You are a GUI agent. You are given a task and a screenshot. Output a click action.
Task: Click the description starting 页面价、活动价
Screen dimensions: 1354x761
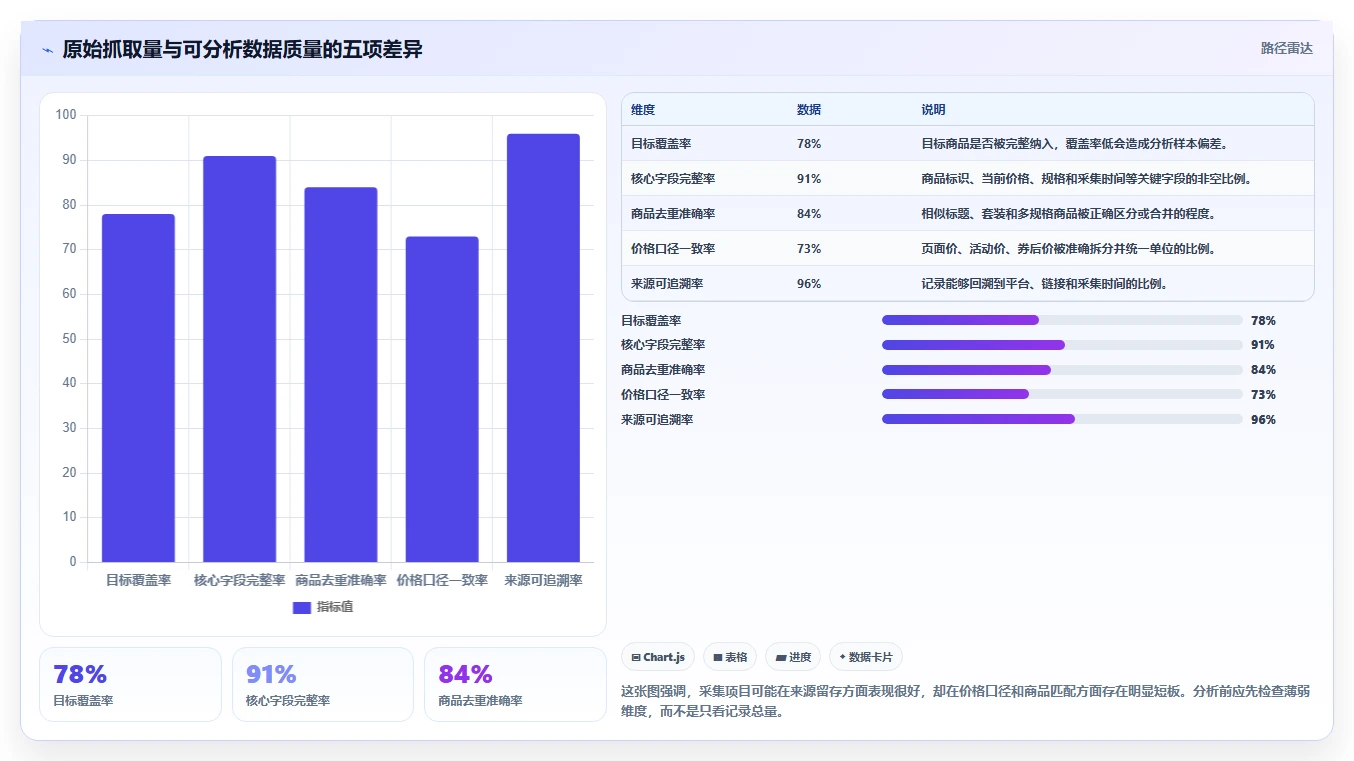pyautogui.click(x=1068, y=249)
